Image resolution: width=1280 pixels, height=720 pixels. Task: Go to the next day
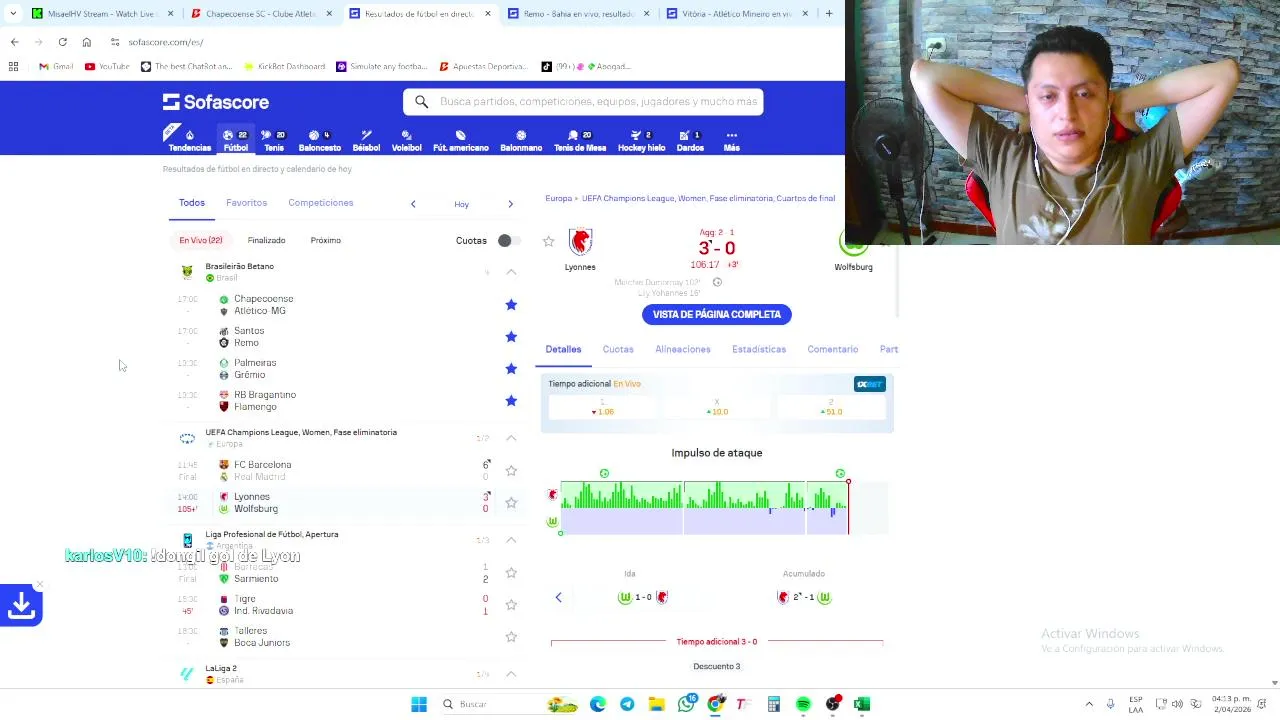[510, 204]
